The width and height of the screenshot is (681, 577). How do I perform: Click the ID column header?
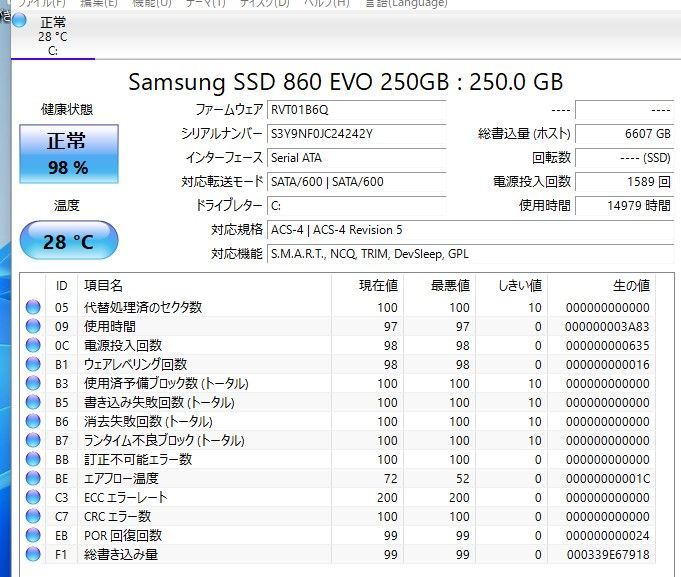tap(62, 285)
